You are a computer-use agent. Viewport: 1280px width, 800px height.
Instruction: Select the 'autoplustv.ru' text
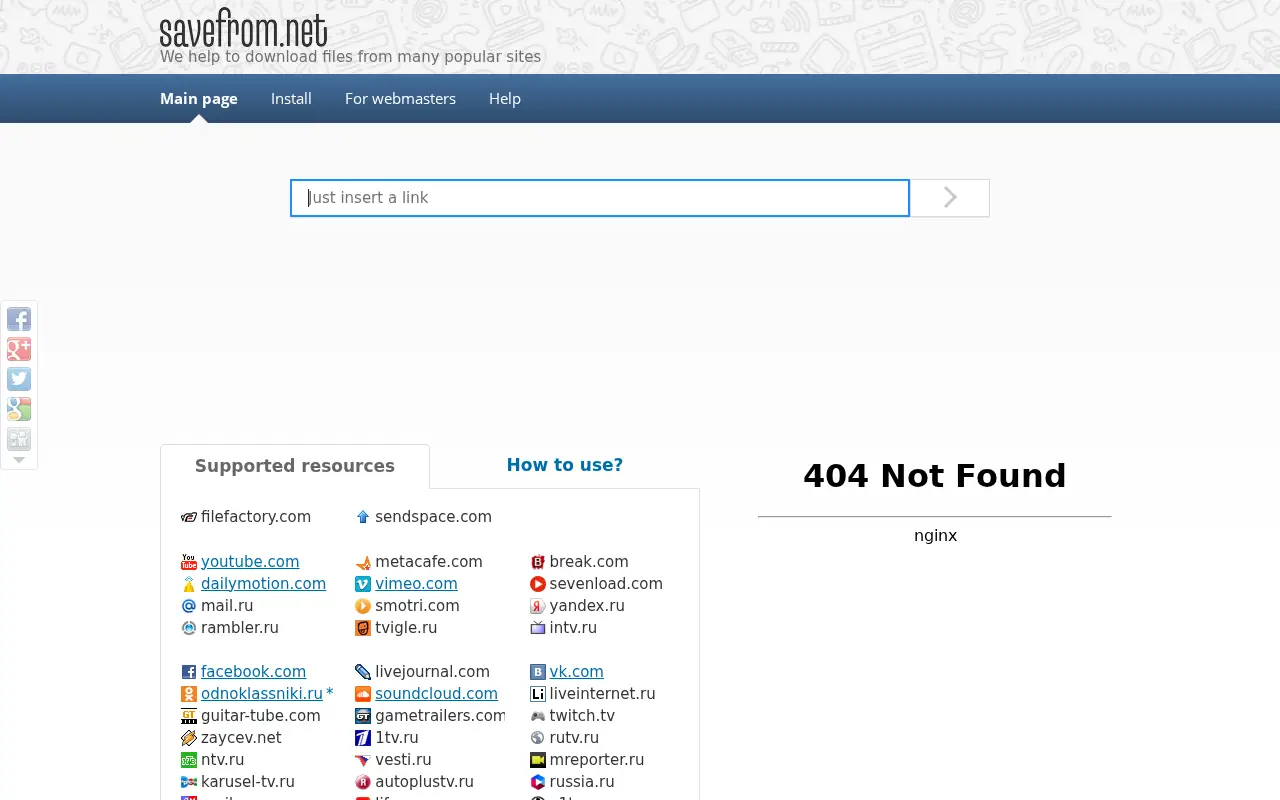point(424,782)
